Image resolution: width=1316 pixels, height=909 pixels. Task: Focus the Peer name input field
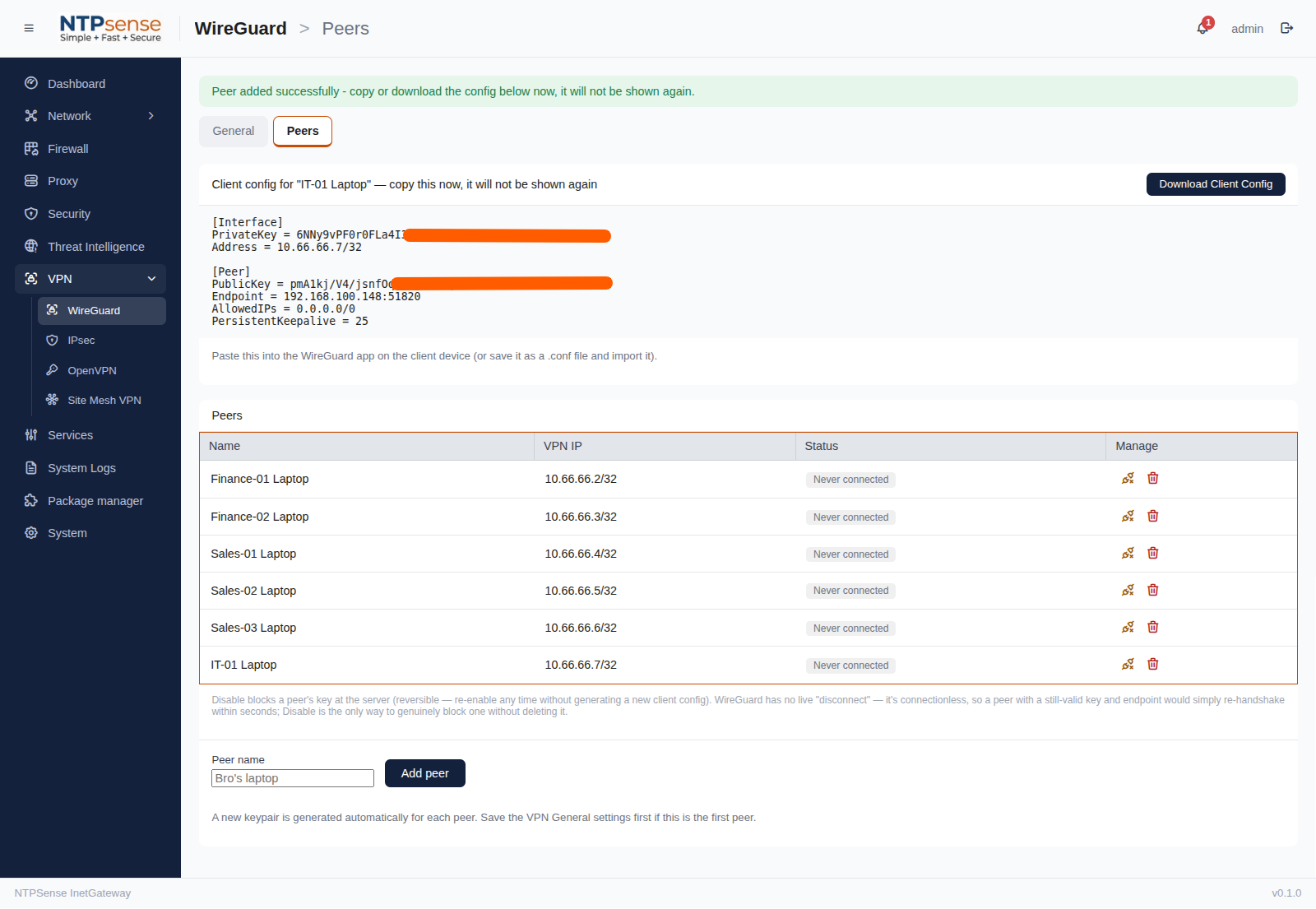pyautogui.click(x=293, y=778)
